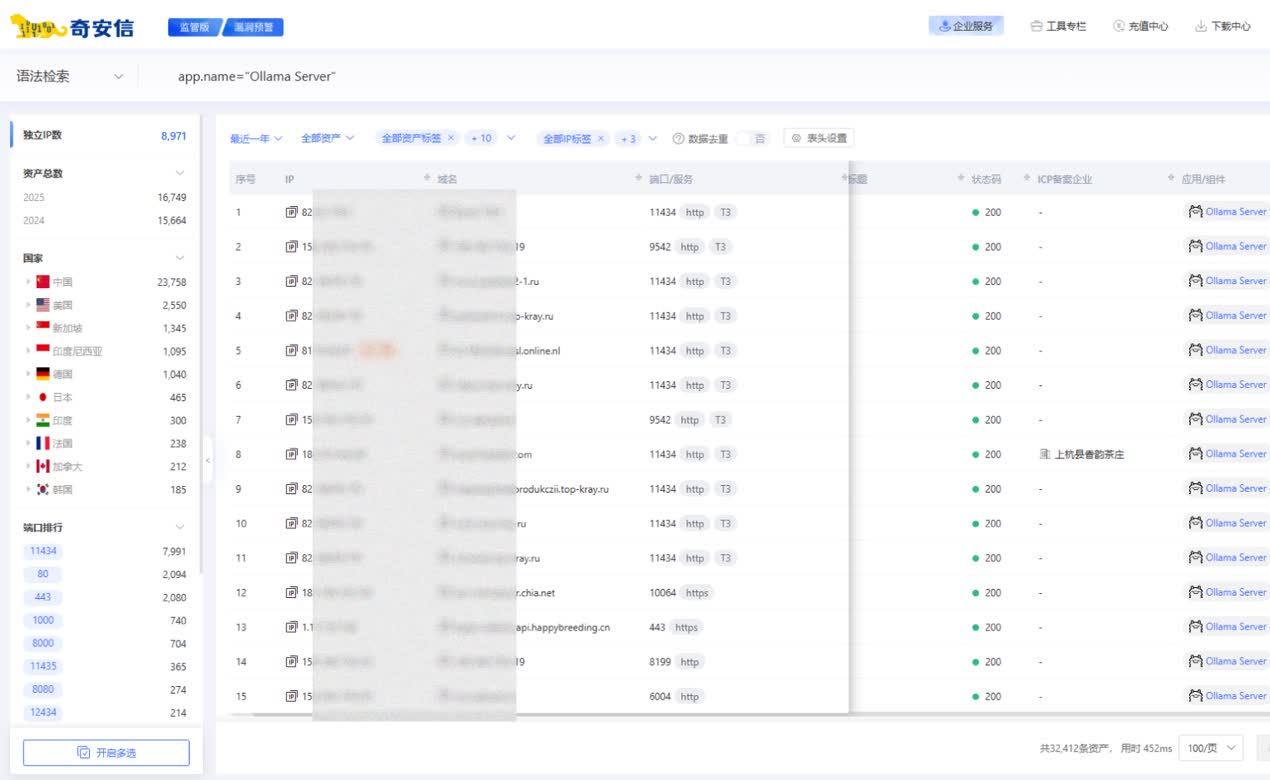Enable multi-select with 开启多选
Viewport: 1270px width, 780px height.
pyautogui.click(x=106, y=753)
